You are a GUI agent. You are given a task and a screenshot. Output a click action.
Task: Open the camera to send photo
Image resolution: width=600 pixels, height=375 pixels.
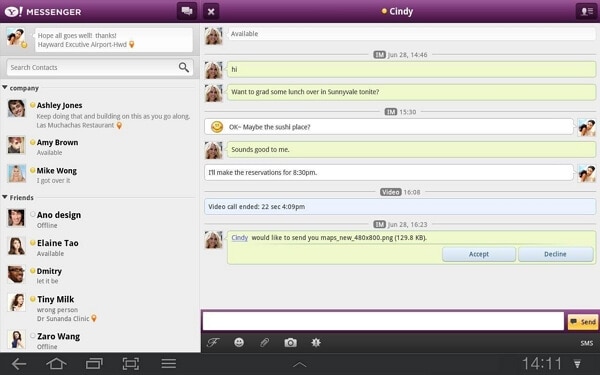[290, 342]
